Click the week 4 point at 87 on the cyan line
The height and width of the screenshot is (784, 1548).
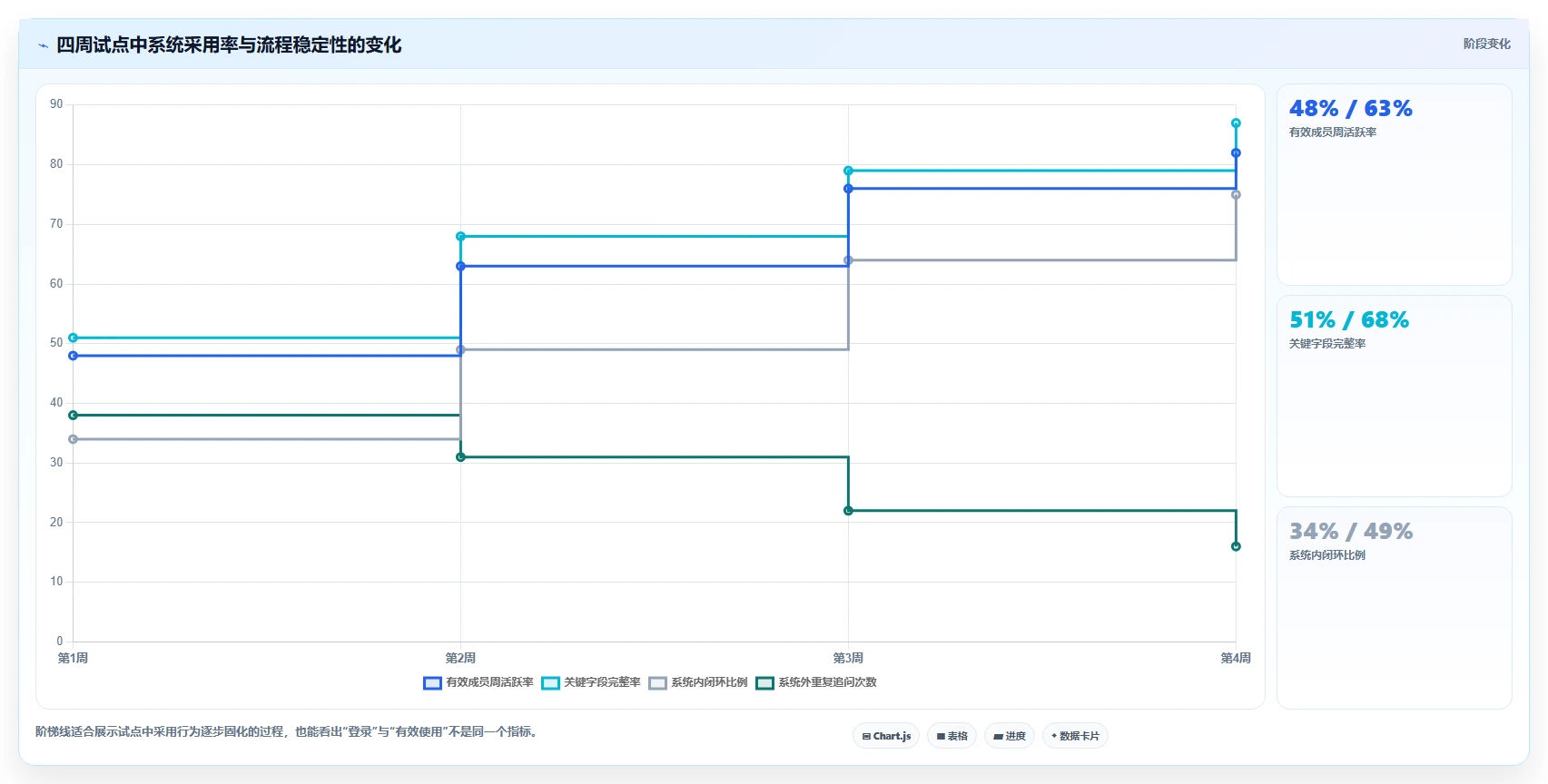[x=1236, y=123]
